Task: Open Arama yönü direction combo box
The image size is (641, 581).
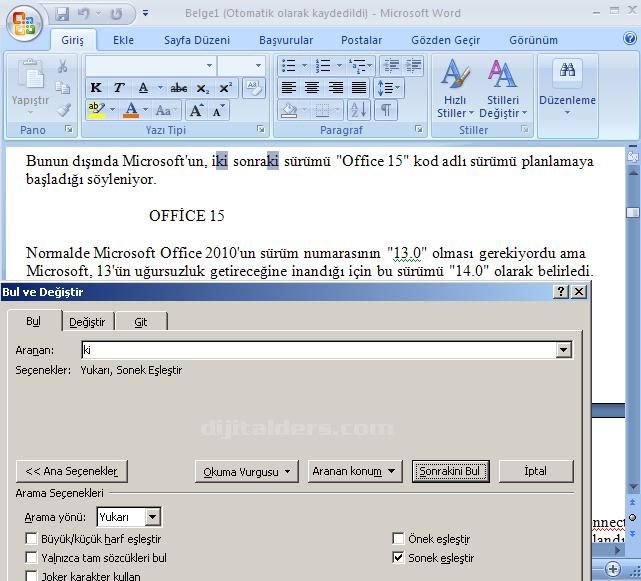Action: tap(129, 517)
